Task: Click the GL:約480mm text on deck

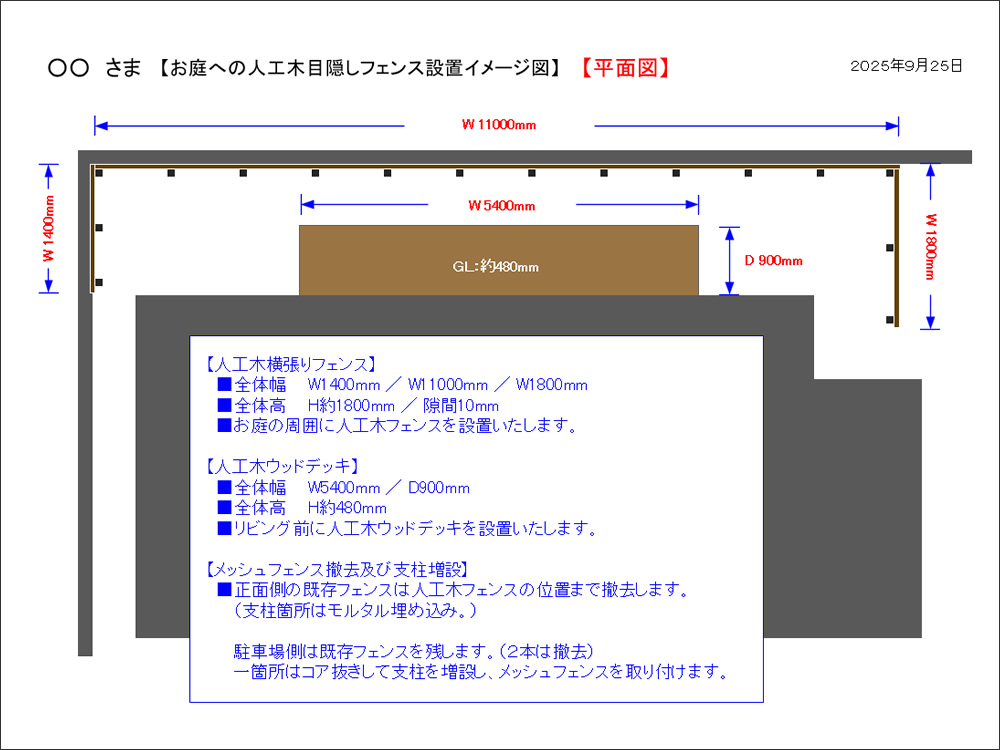Action: pyautogui.click(x=496, y=267)
